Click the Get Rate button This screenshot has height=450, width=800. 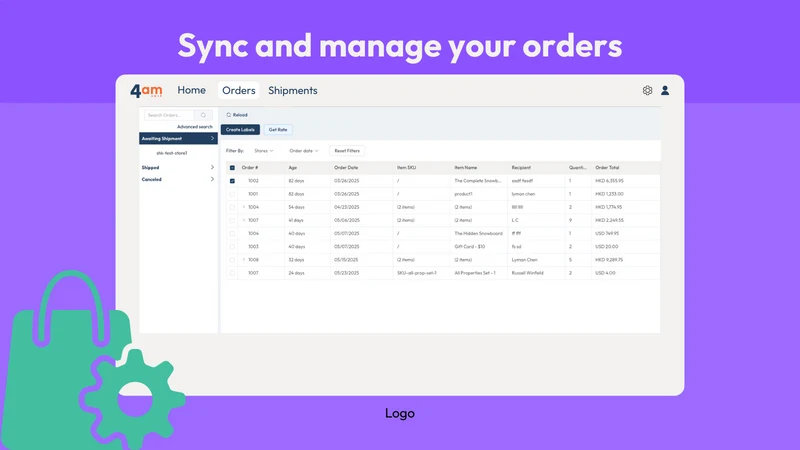click(278, 130)
